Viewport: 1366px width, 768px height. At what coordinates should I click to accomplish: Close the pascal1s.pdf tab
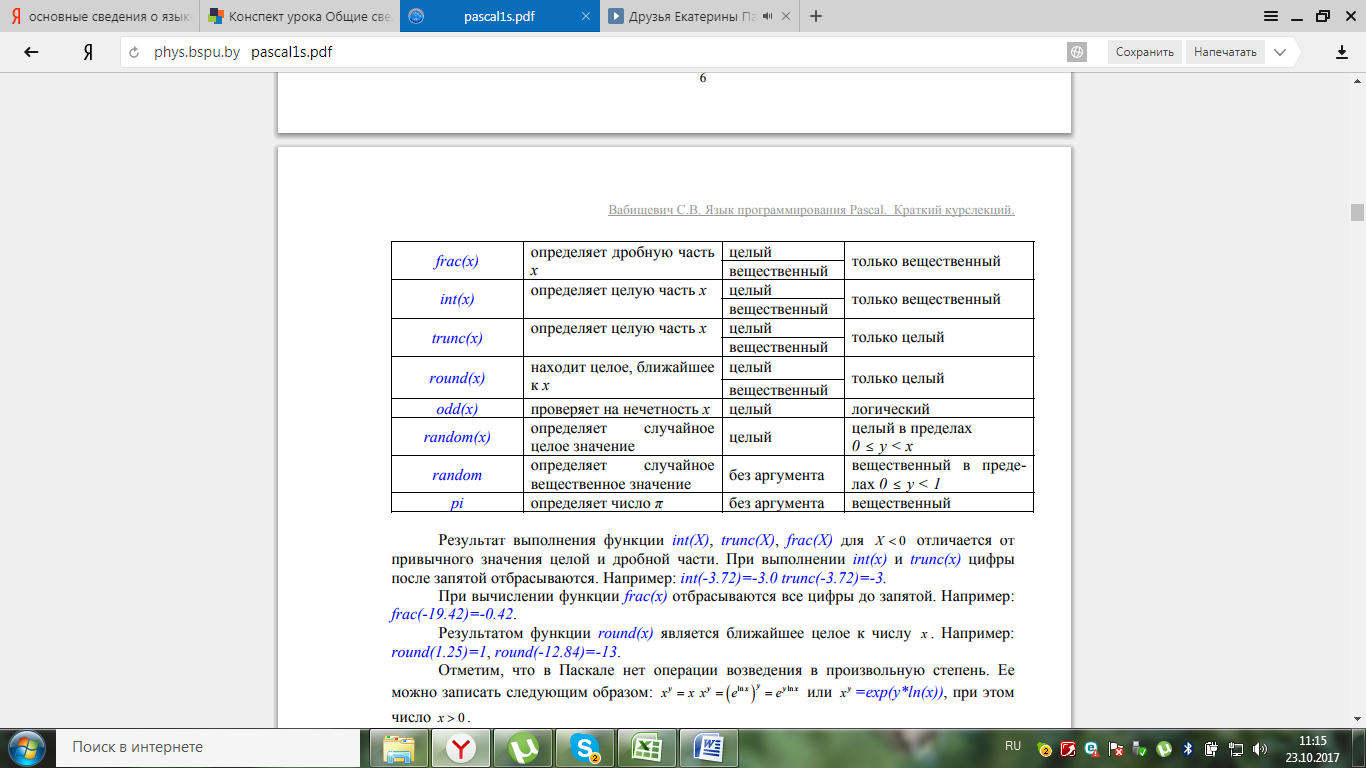pyautogui.click(x=584, y=16)
